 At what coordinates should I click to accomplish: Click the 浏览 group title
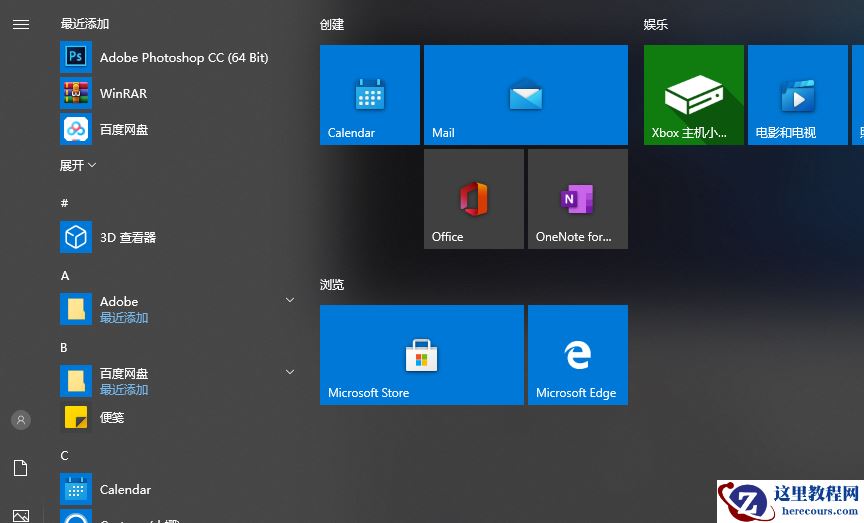coord(332,284)
